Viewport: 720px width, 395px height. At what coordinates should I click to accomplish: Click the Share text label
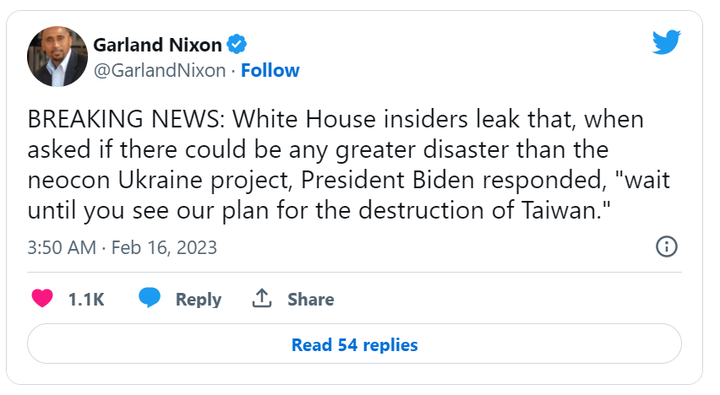(x=311, y=299)
